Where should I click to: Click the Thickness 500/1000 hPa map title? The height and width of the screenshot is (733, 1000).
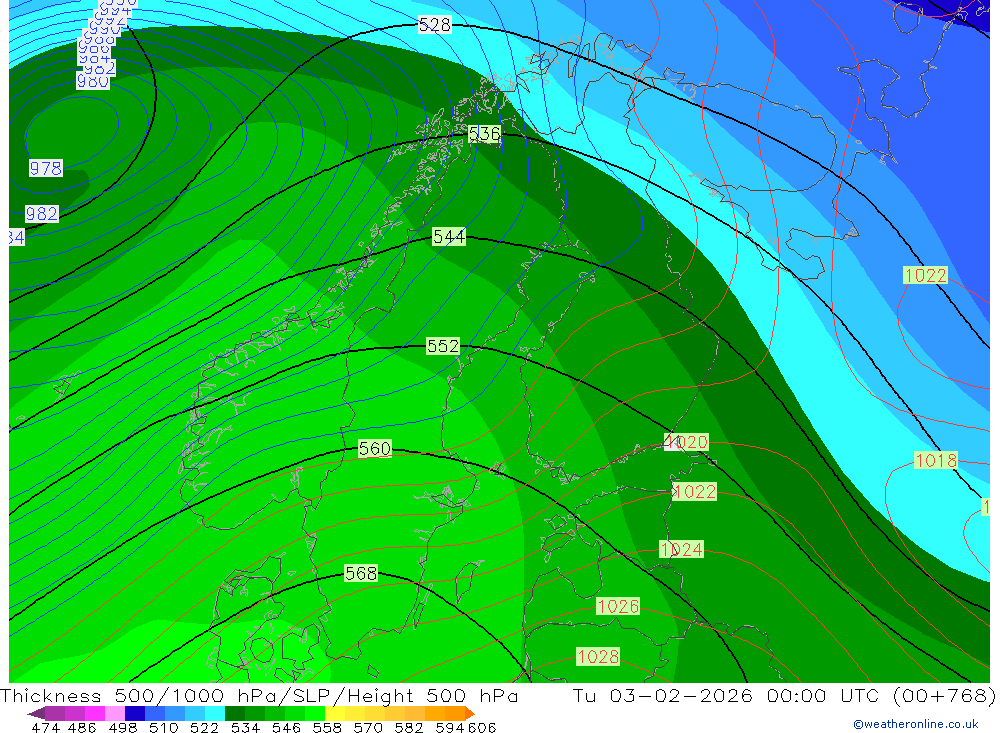coord(259,695)
